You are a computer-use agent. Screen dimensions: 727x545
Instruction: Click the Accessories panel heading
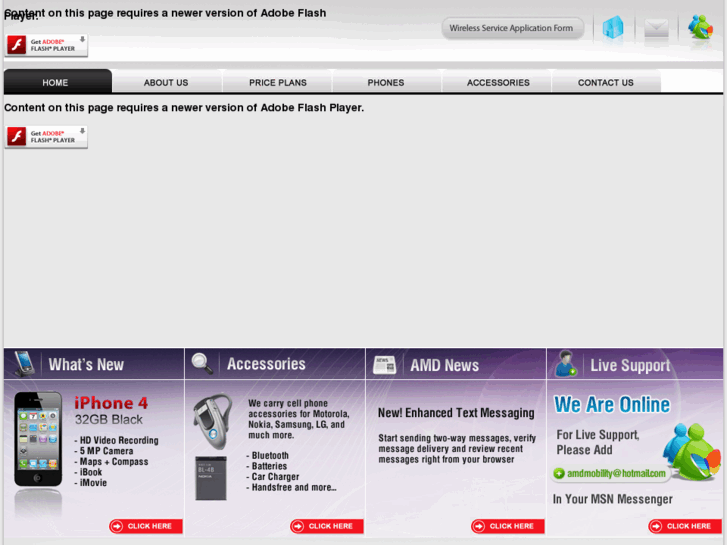(266, 364)
